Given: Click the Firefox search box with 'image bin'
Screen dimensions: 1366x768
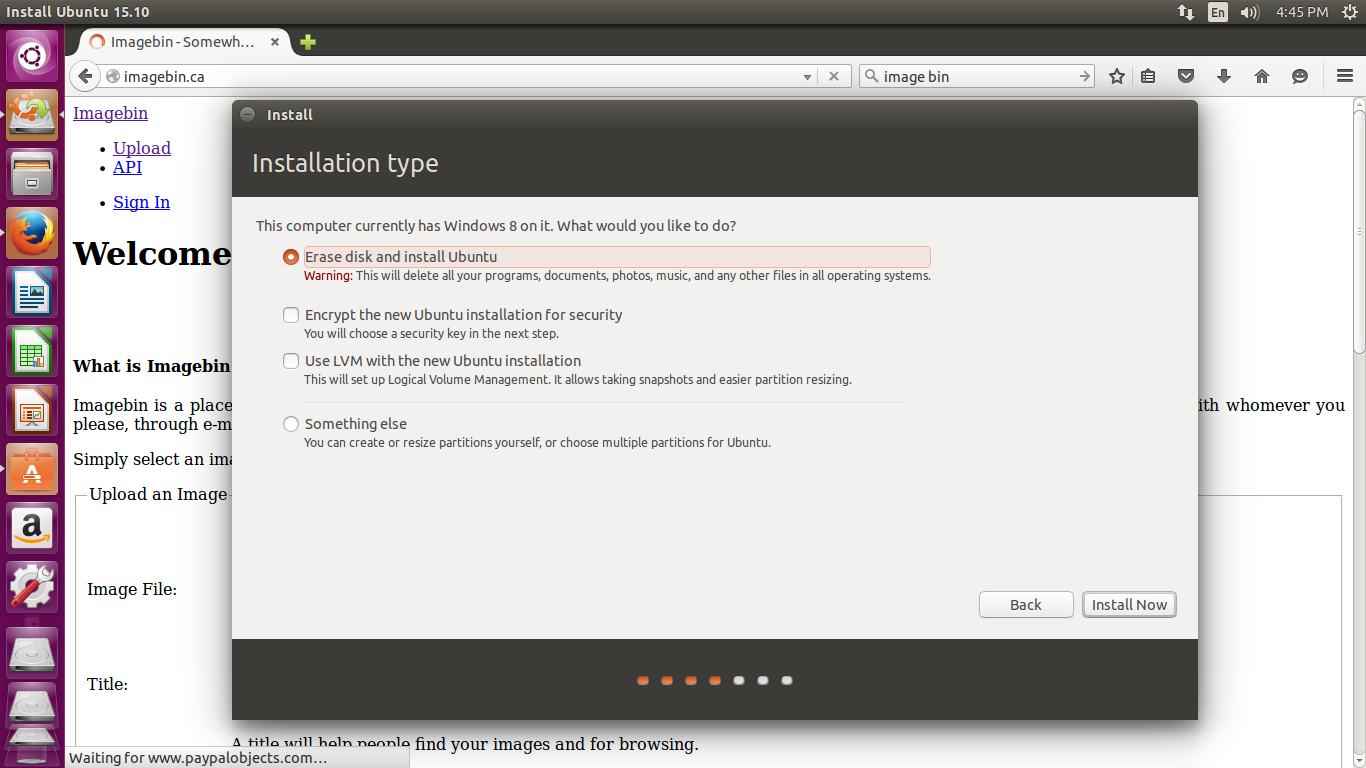Looking at the screenshot, I should (x=976, y=76).
